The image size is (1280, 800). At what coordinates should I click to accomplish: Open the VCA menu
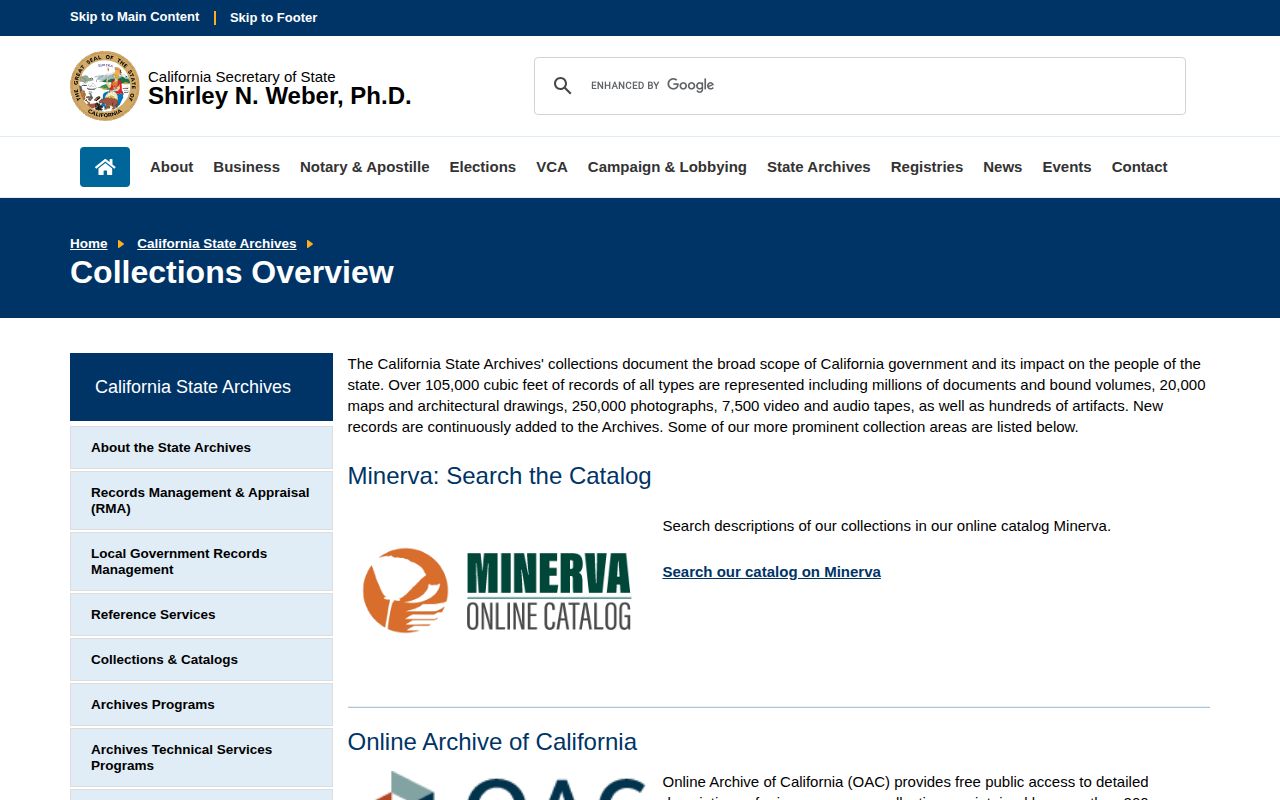coord(552,167)
